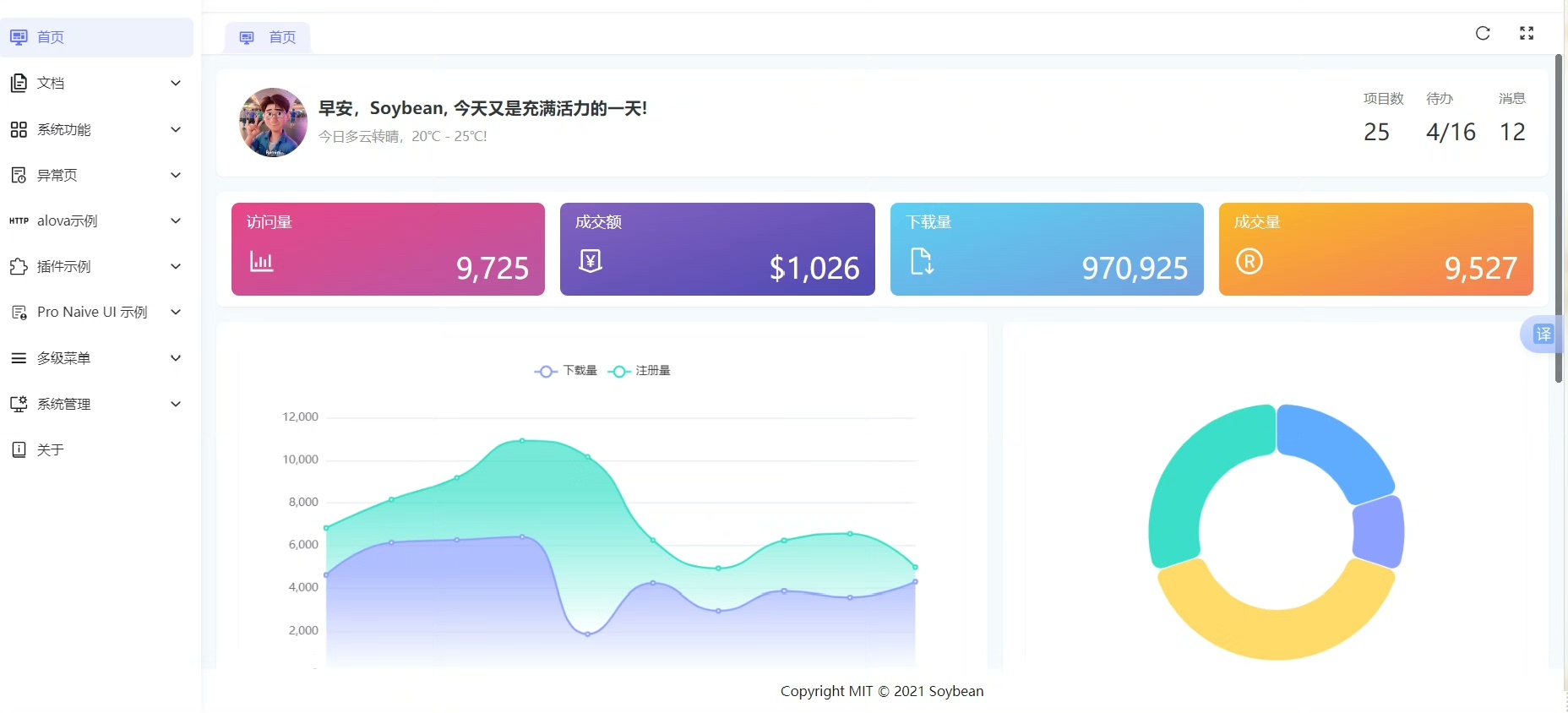The width and height of the screenshot is (1568, 713).
Task: Click the 9,725 visit count value
Action: coord(493,268)
